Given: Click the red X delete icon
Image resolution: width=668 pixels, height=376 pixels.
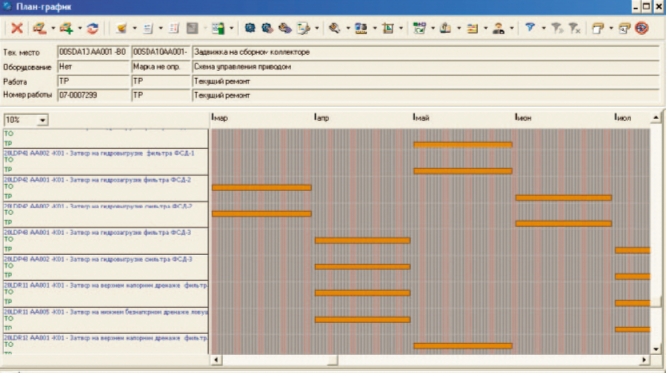Looking at the screenshot, I should 17,29.
